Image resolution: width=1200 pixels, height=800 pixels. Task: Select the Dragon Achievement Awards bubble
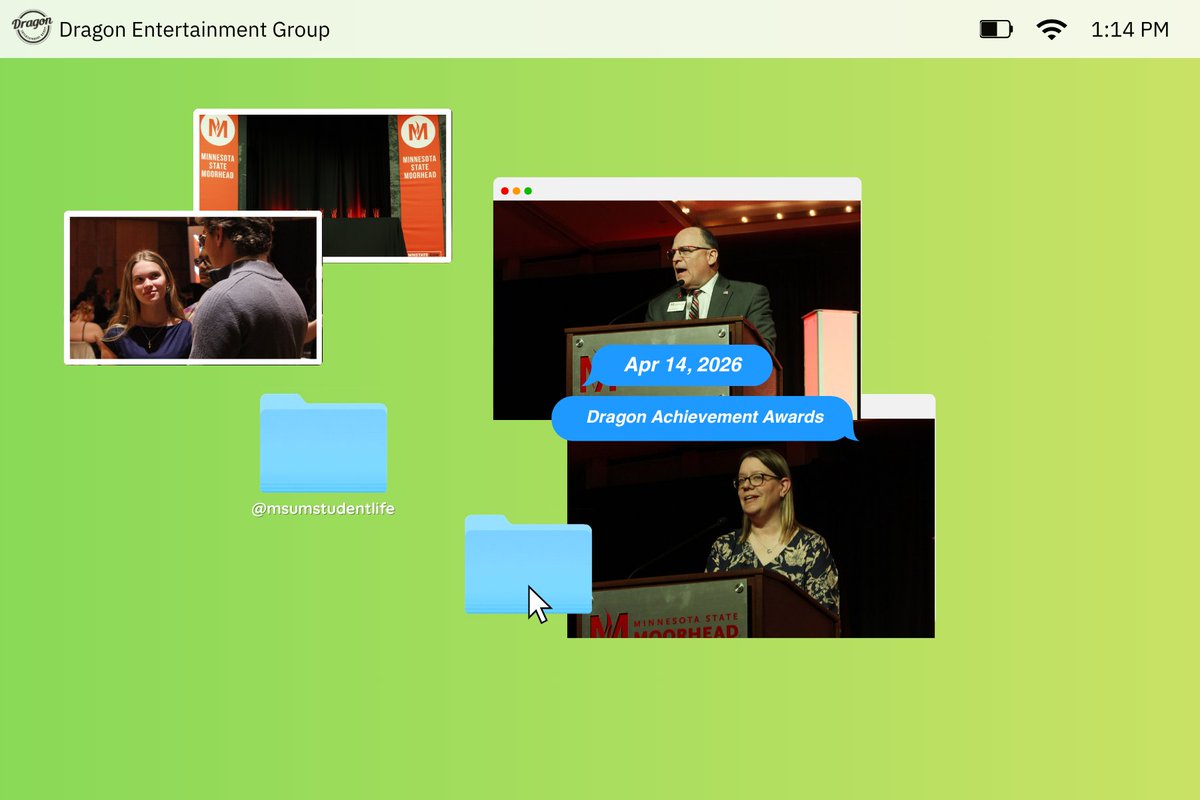[705, 418]
